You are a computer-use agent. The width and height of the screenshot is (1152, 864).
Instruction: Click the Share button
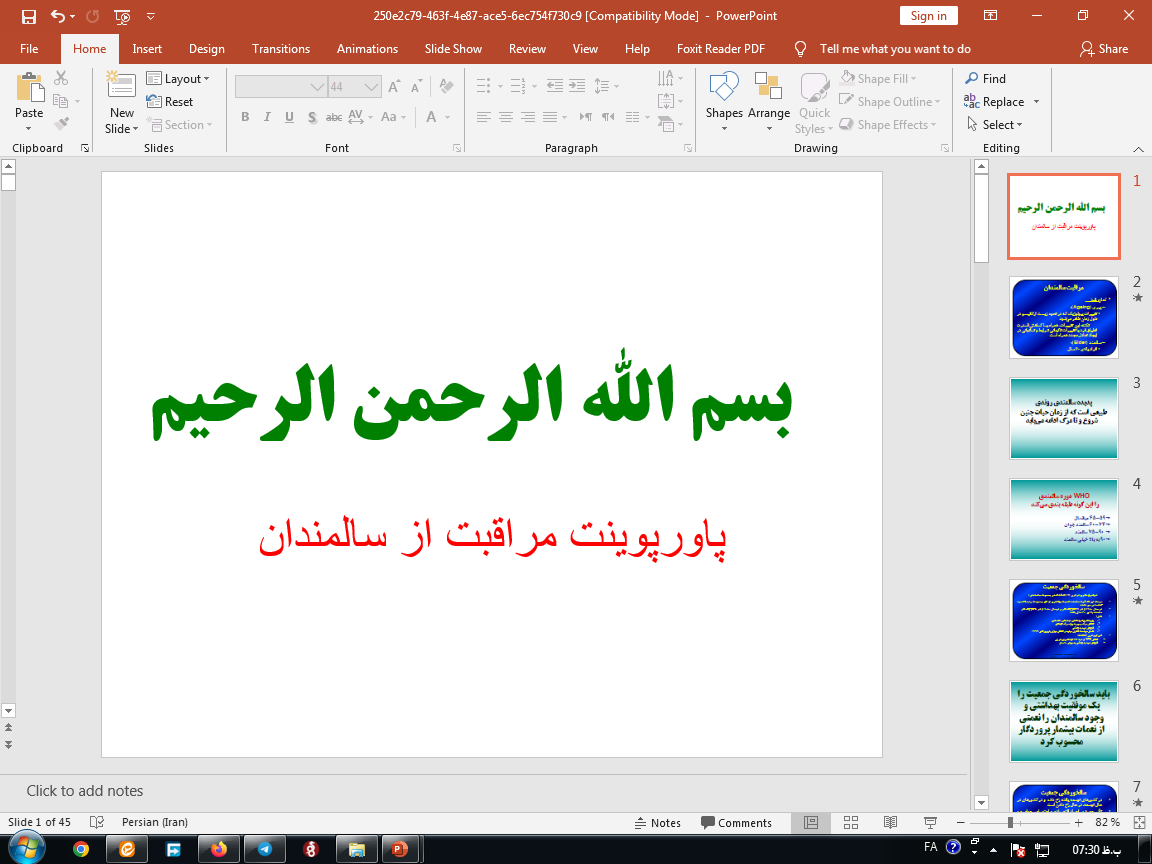(1104, 48)
